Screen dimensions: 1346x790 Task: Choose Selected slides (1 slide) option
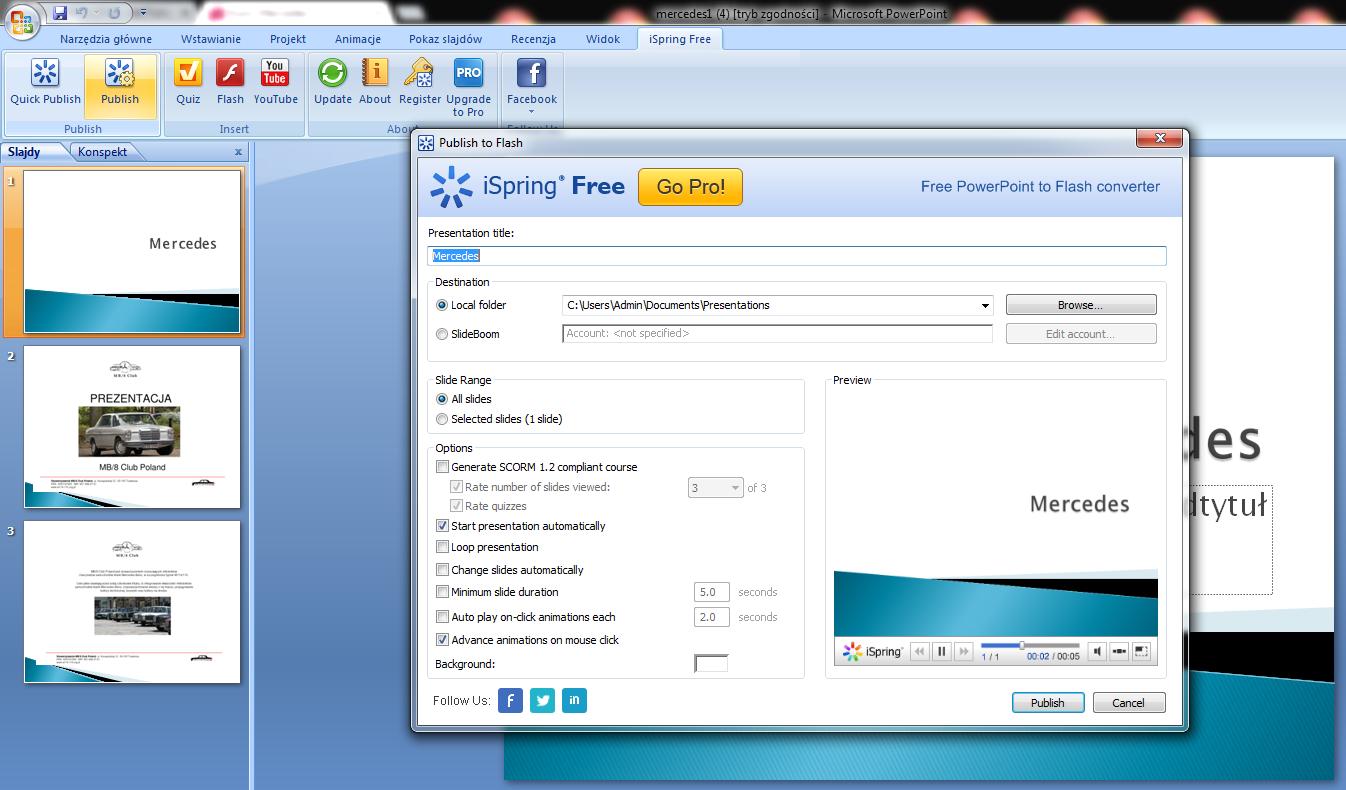coord(442,419)
